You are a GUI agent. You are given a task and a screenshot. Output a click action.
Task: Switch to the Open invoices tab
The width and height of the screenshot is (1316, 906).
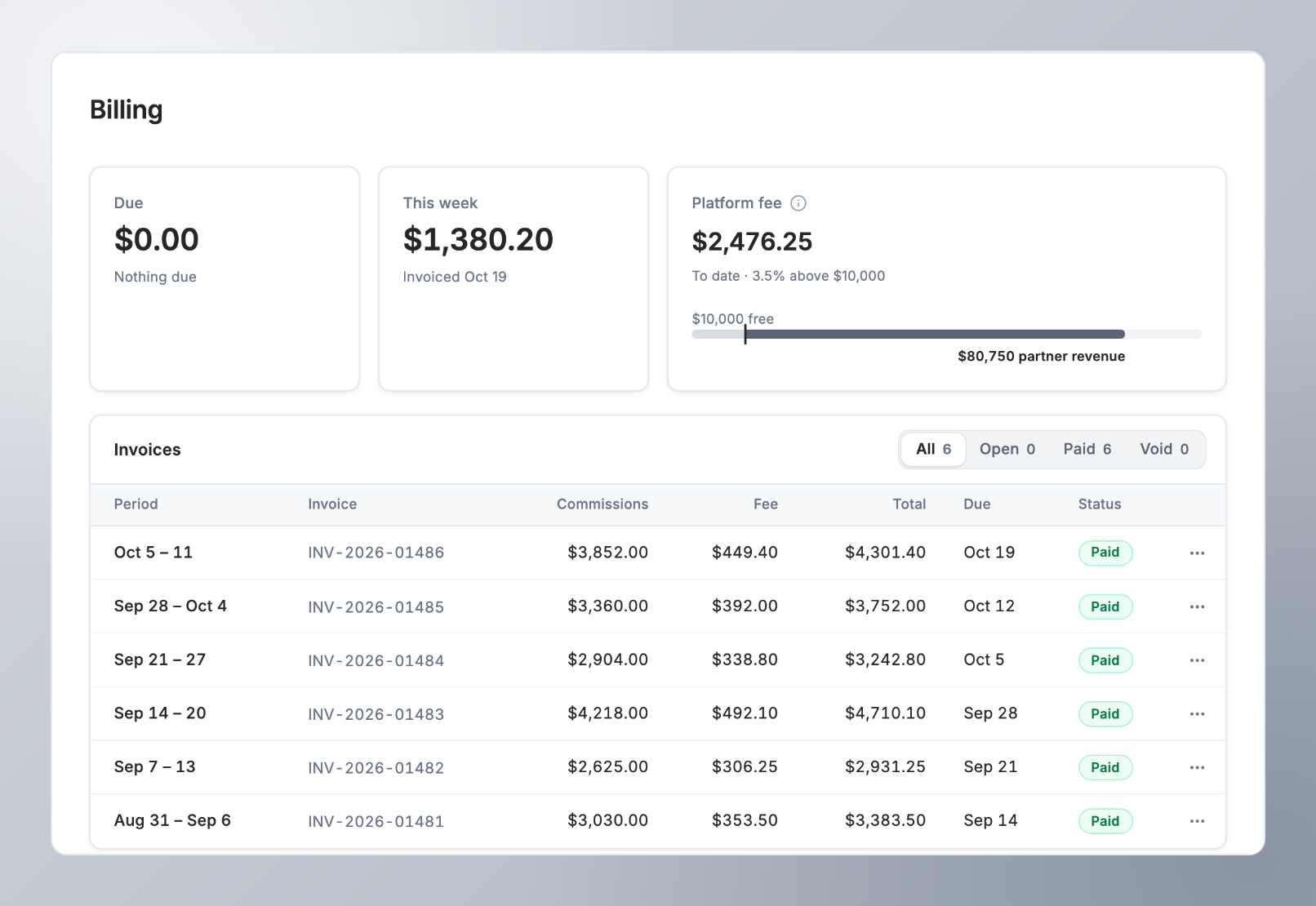(x=1007, y=450)
